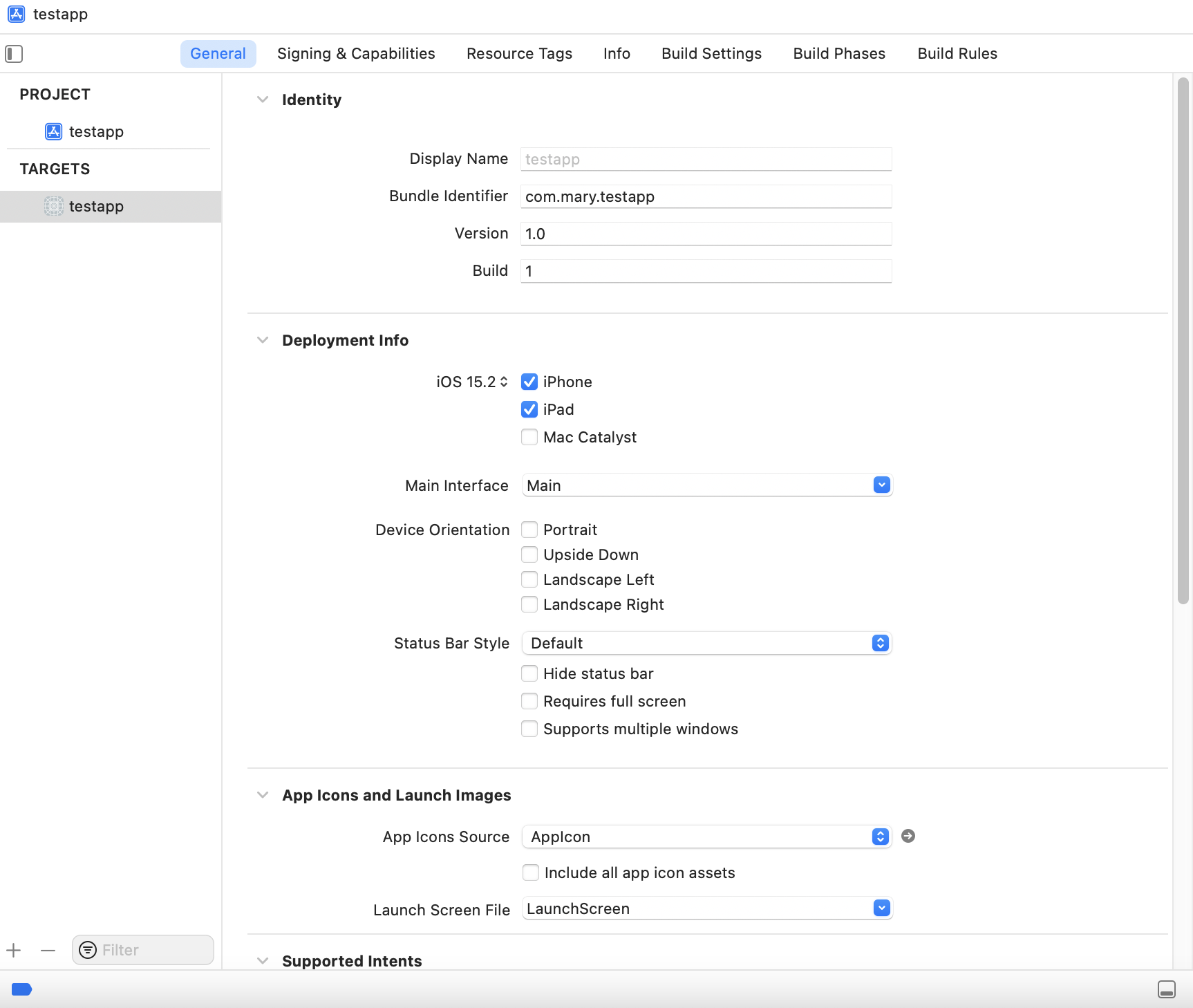Switch to the Info tab

617,53
